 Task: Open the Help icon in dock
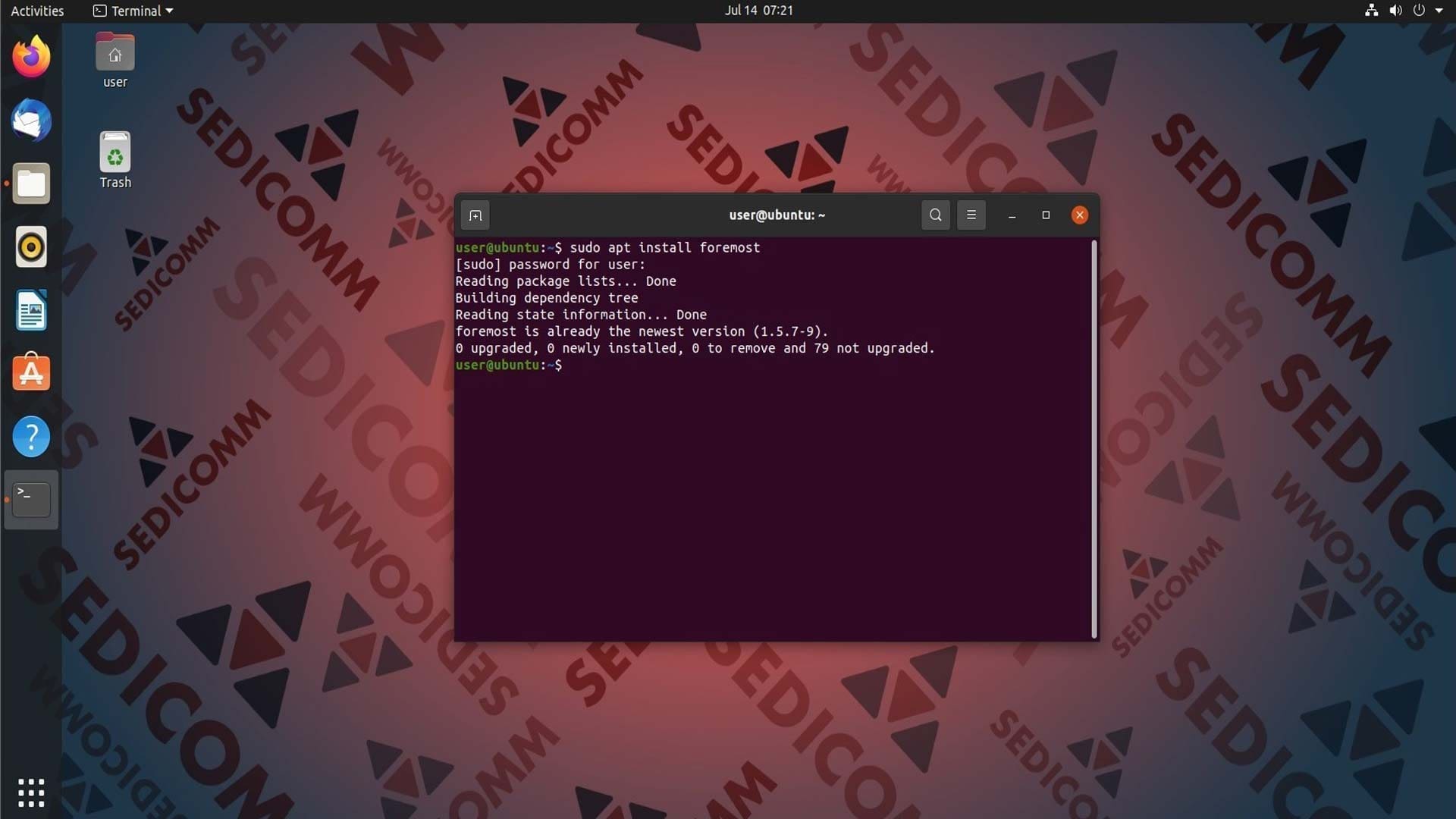[31, 436]
